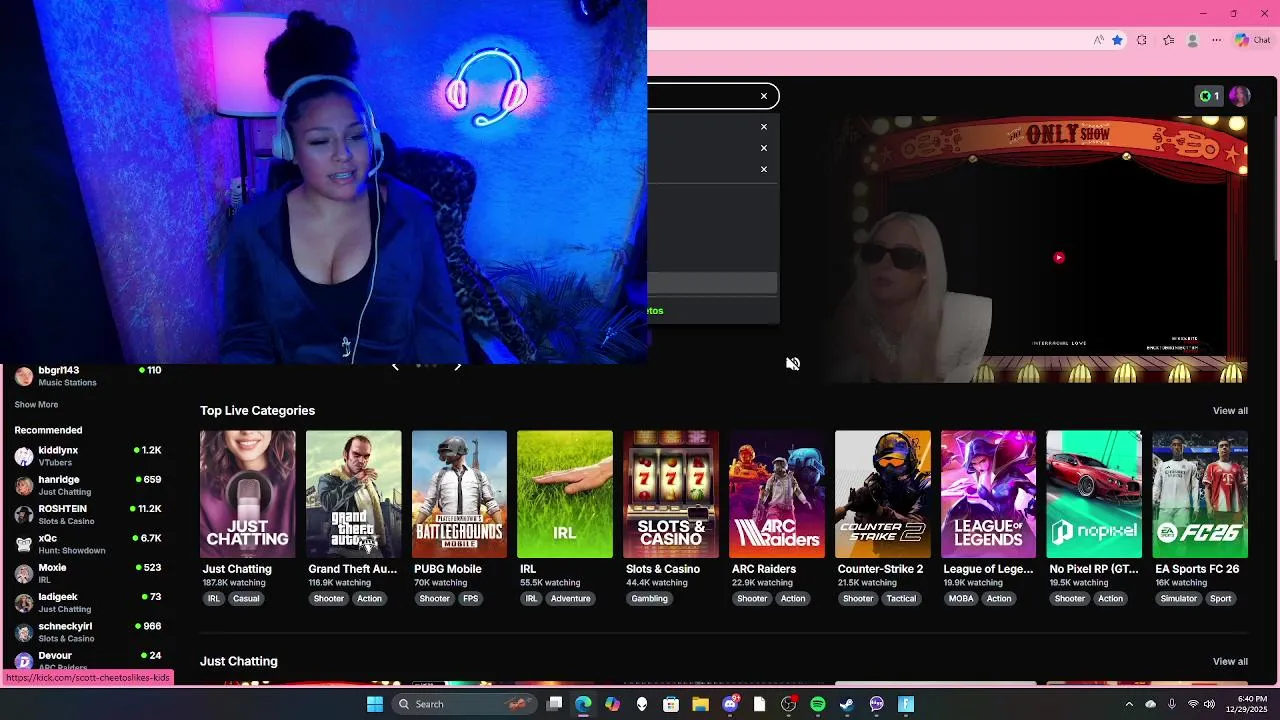Viewport: 1280px width, 720px height.
Task: Remove the second search history entry
Action: (x=764, y=148)
